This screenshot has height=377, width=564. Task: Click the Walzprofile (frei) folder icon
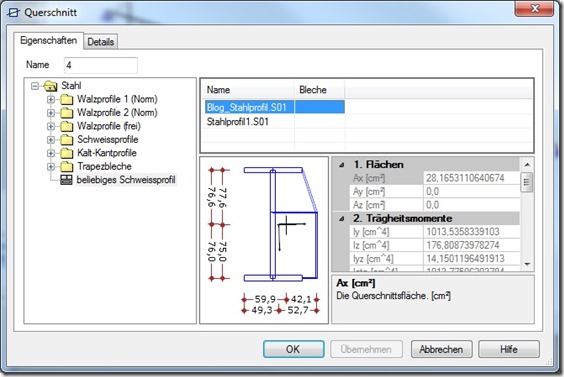[66, 126]
